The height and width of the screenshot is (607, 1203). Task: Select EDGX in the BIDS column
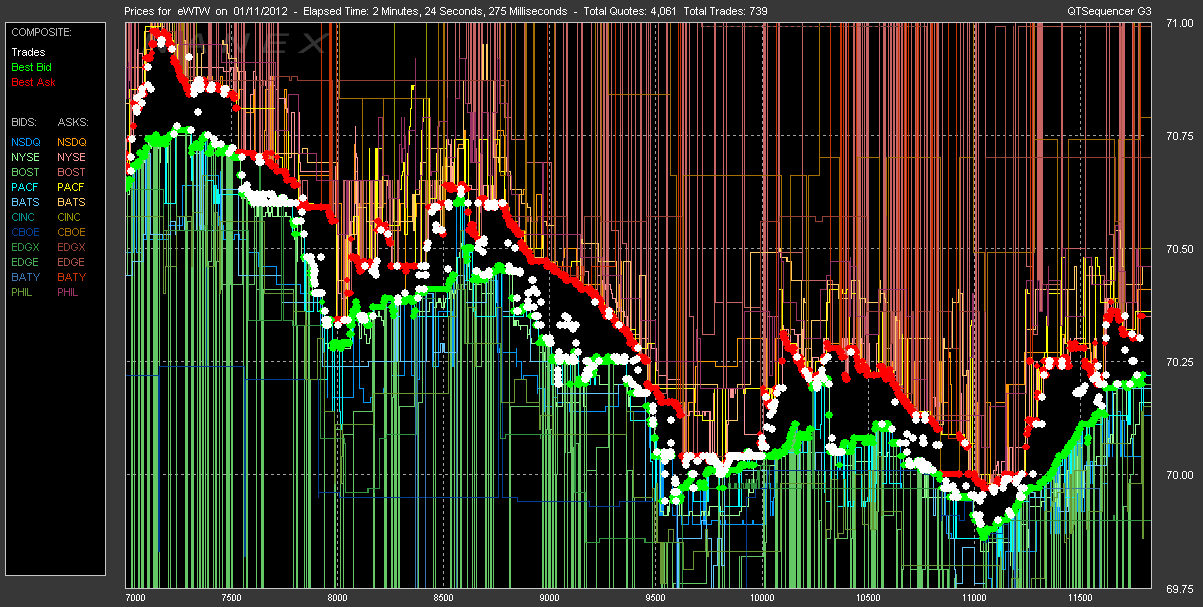click(26, 247)
